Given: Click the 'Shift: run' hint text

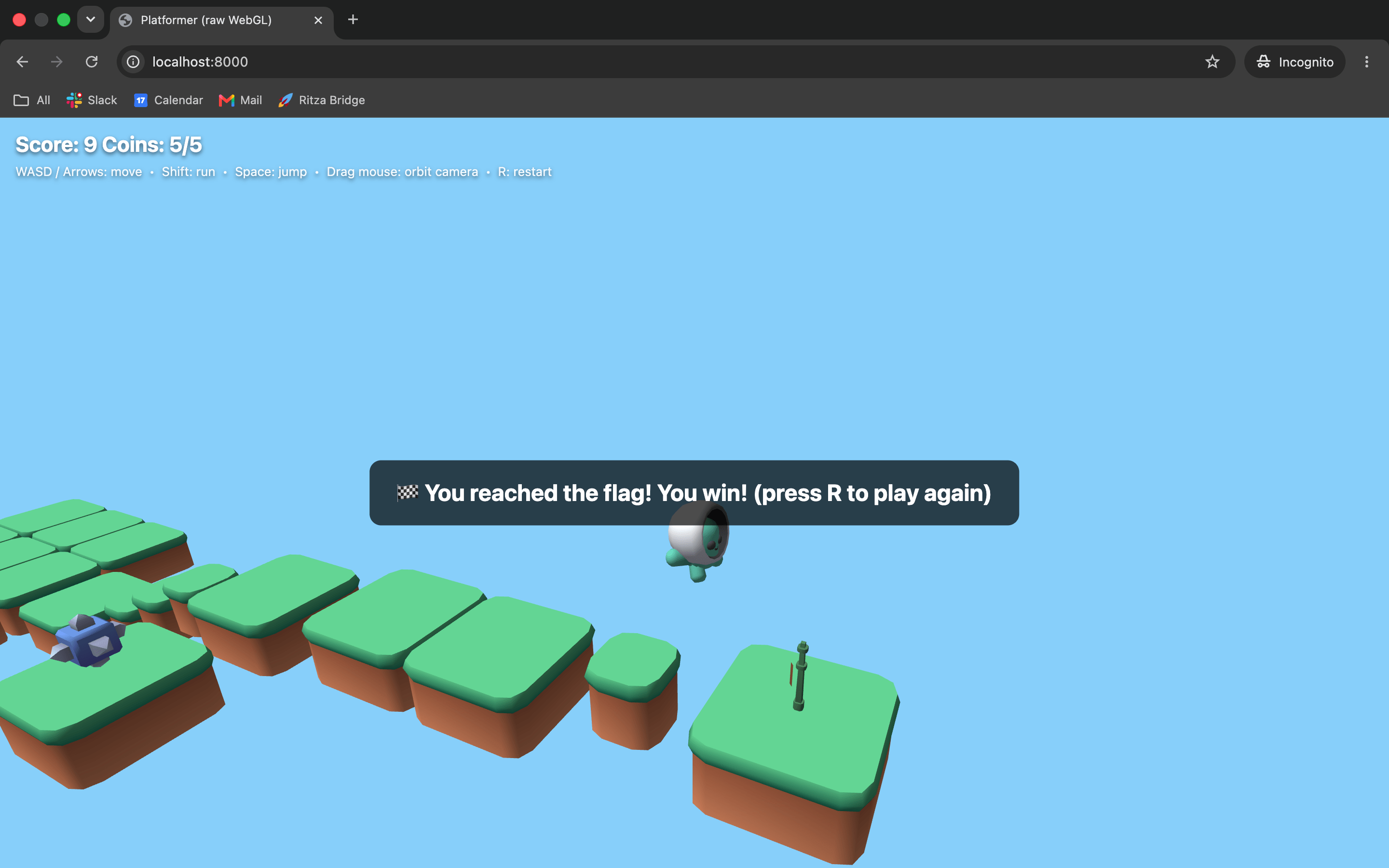Looking at the screenshot, I should pyautogui.click(x=188, y=172).
